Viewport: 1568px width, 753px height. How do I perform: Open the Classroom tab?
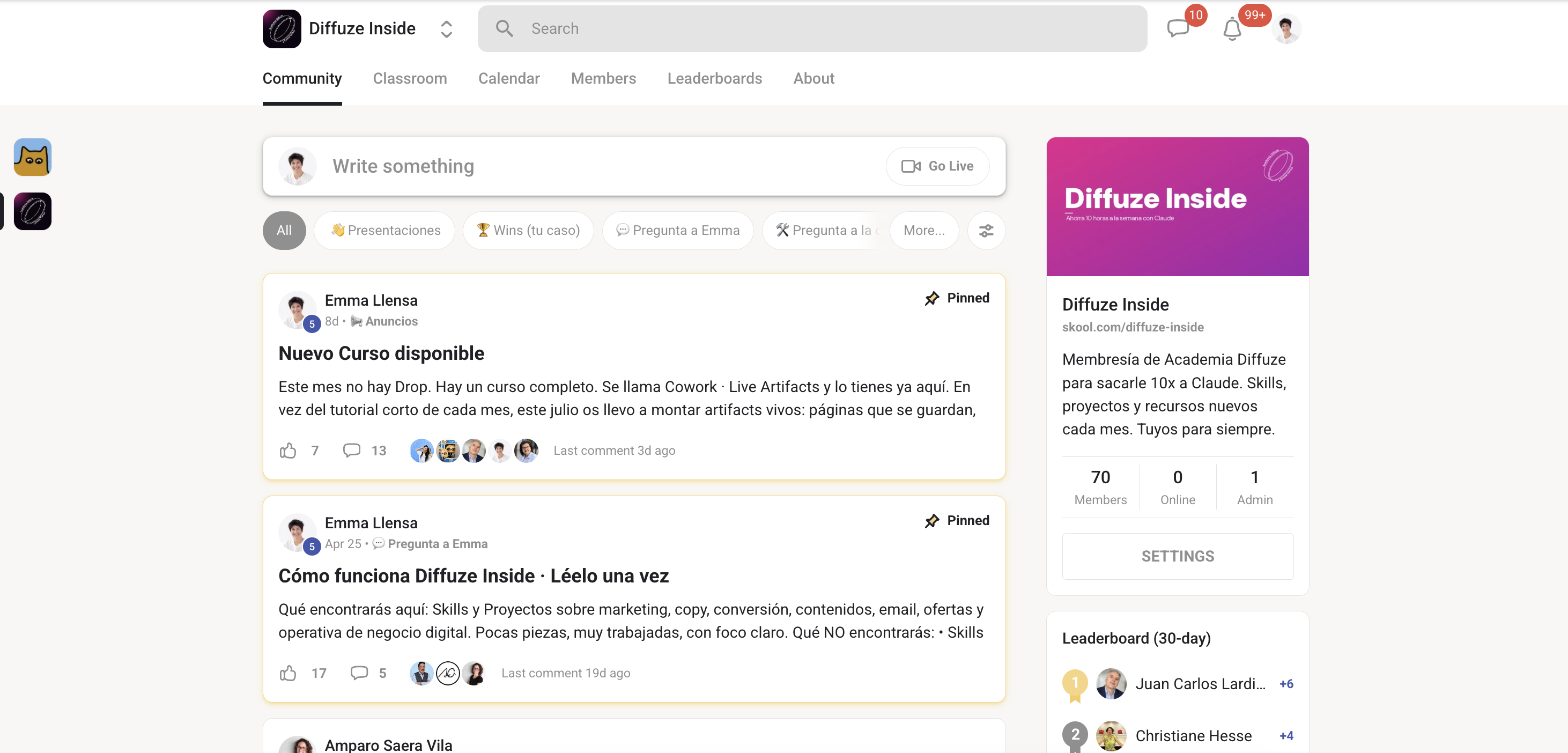tap(410, 78)
